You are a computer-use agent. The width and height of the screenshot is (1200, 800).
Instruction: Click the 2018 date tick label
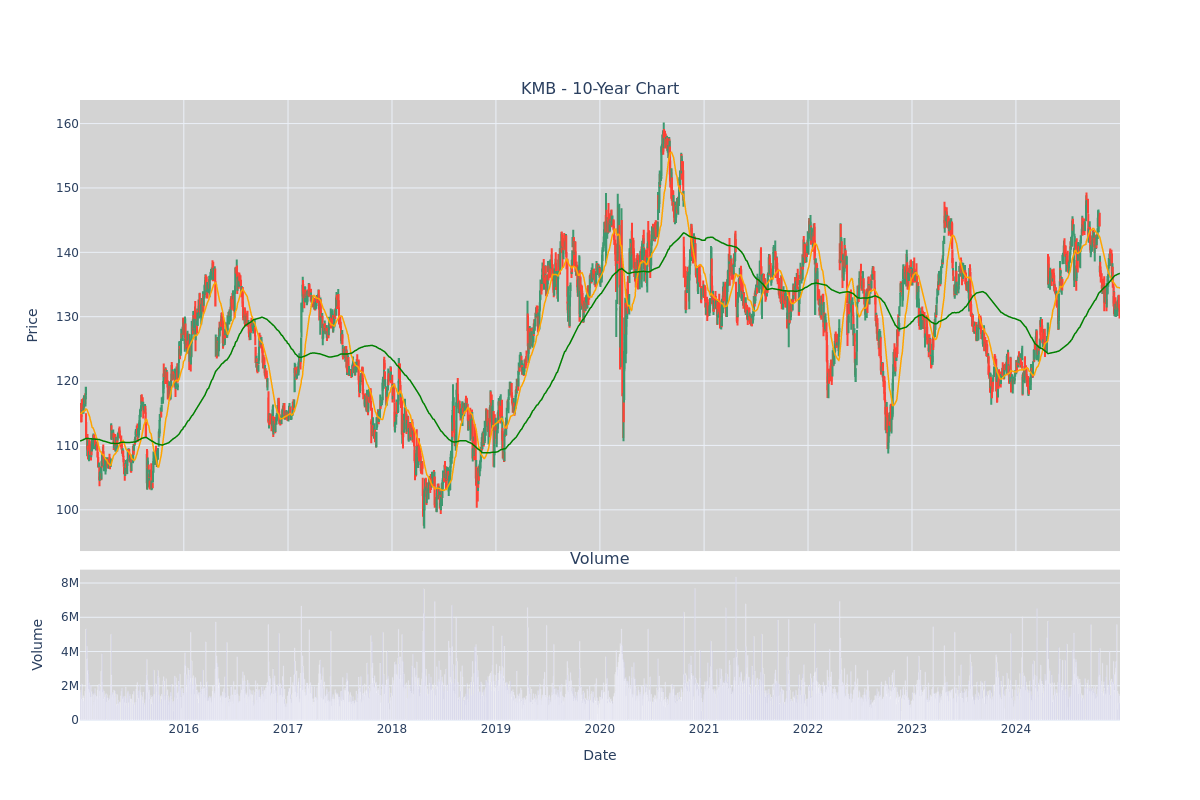392,729
